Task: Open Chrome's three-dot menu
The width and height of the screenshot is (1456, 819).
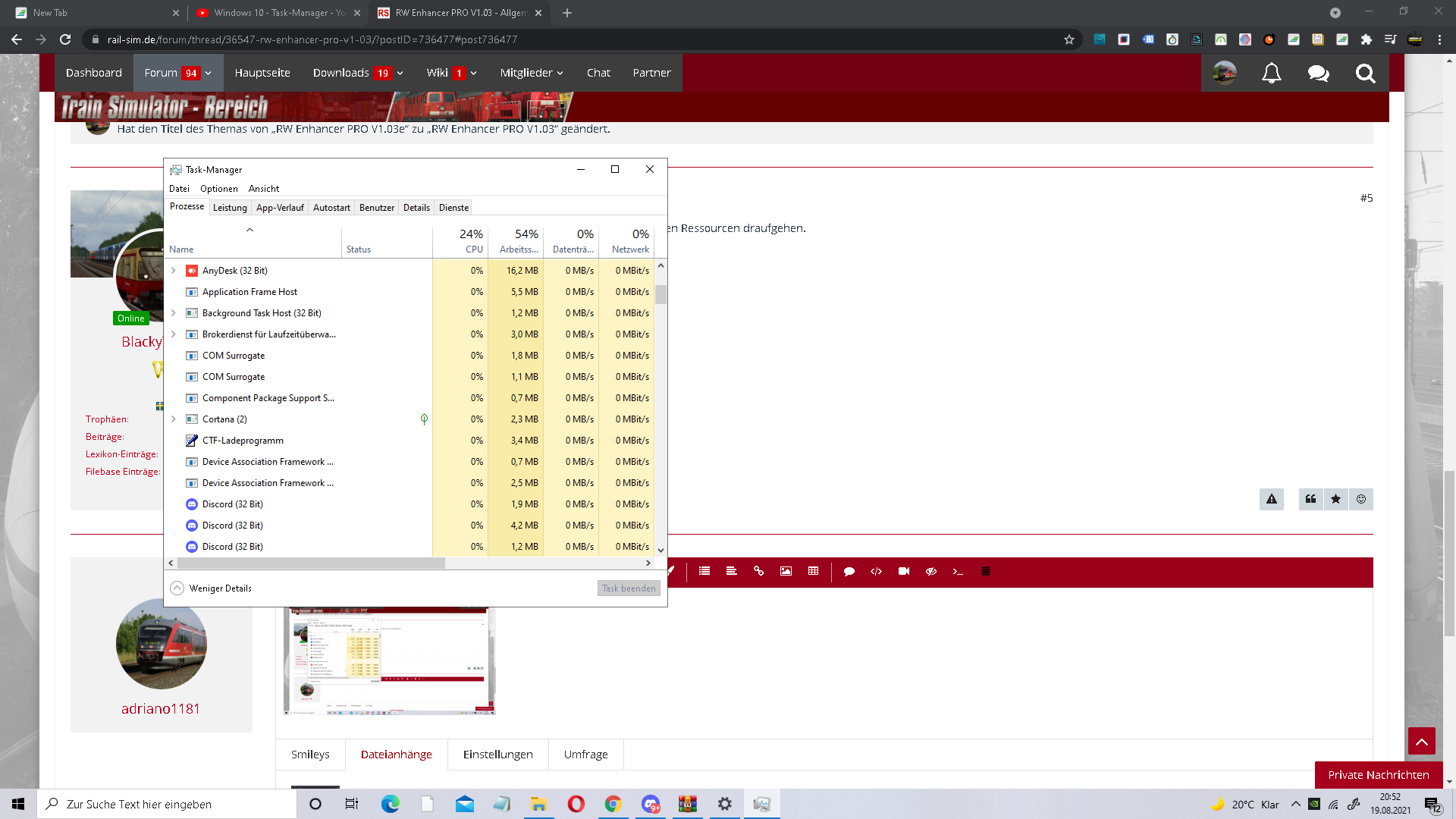Action: [1439, 39]
